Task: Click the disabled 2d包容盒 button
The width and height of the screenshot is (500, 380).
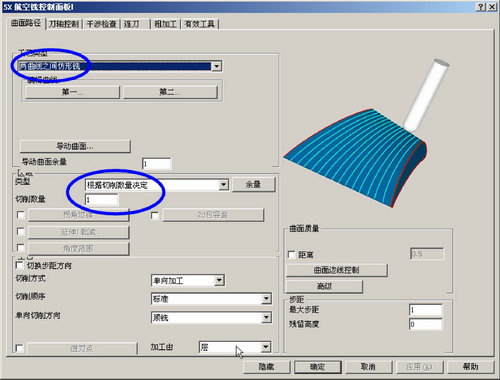Action: click(213, 215)
